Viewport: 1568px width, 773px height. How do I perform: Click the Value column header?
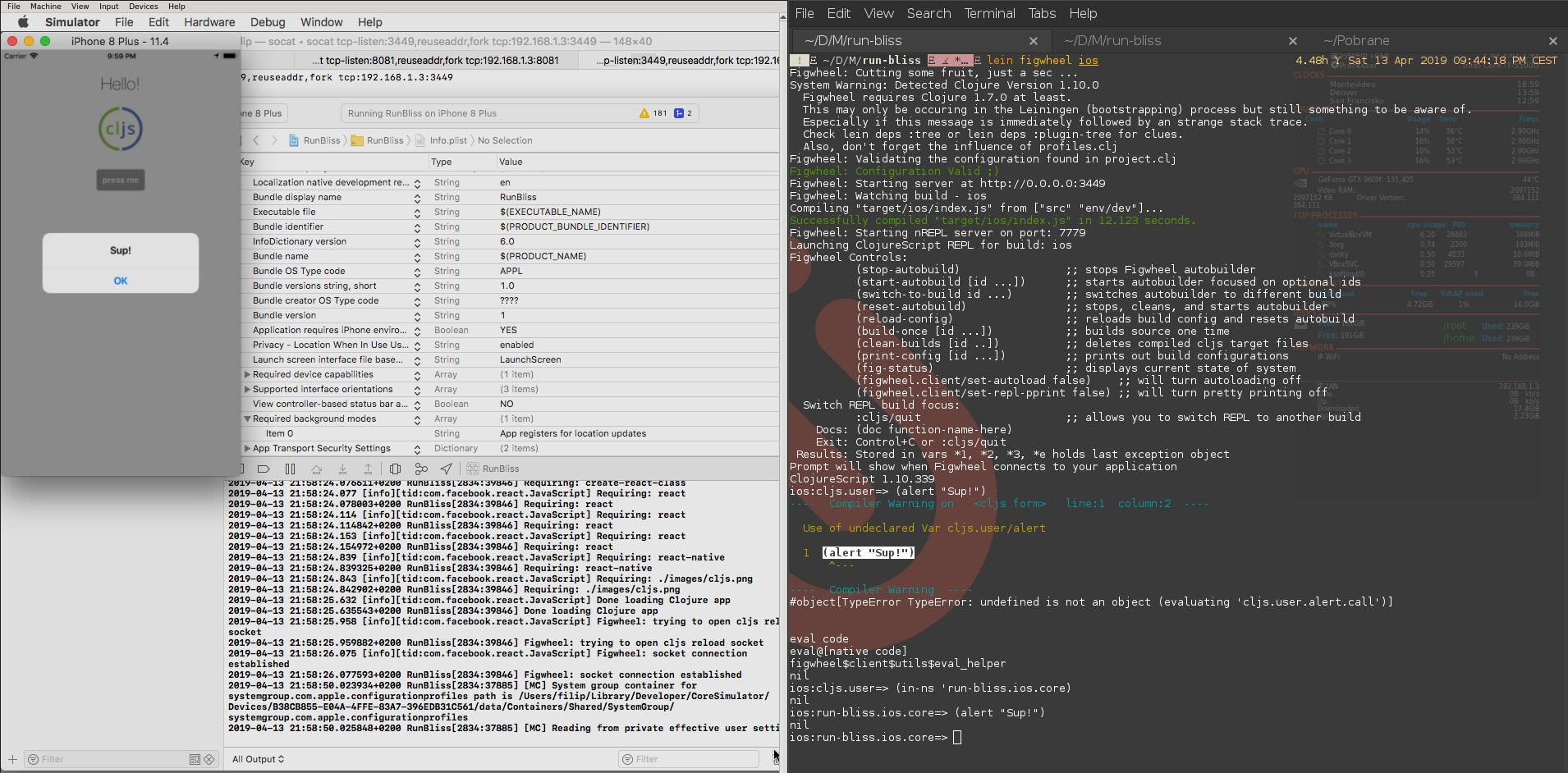(511, 162)
